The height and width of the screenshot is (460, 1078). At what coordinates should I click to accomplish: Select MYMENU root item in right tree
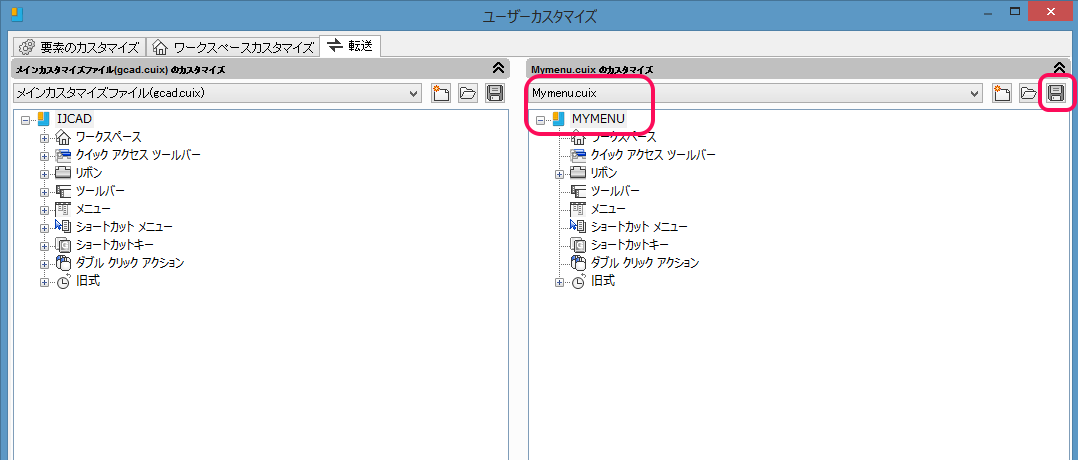coord(598,119)
